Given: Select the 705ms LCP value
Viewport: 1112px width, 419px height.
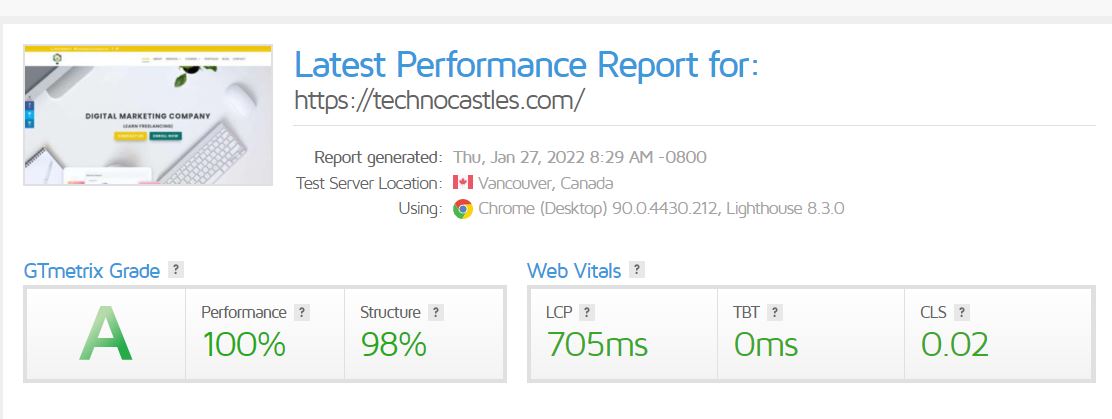Looking at the screenshot, I should [x=597, y=344].
